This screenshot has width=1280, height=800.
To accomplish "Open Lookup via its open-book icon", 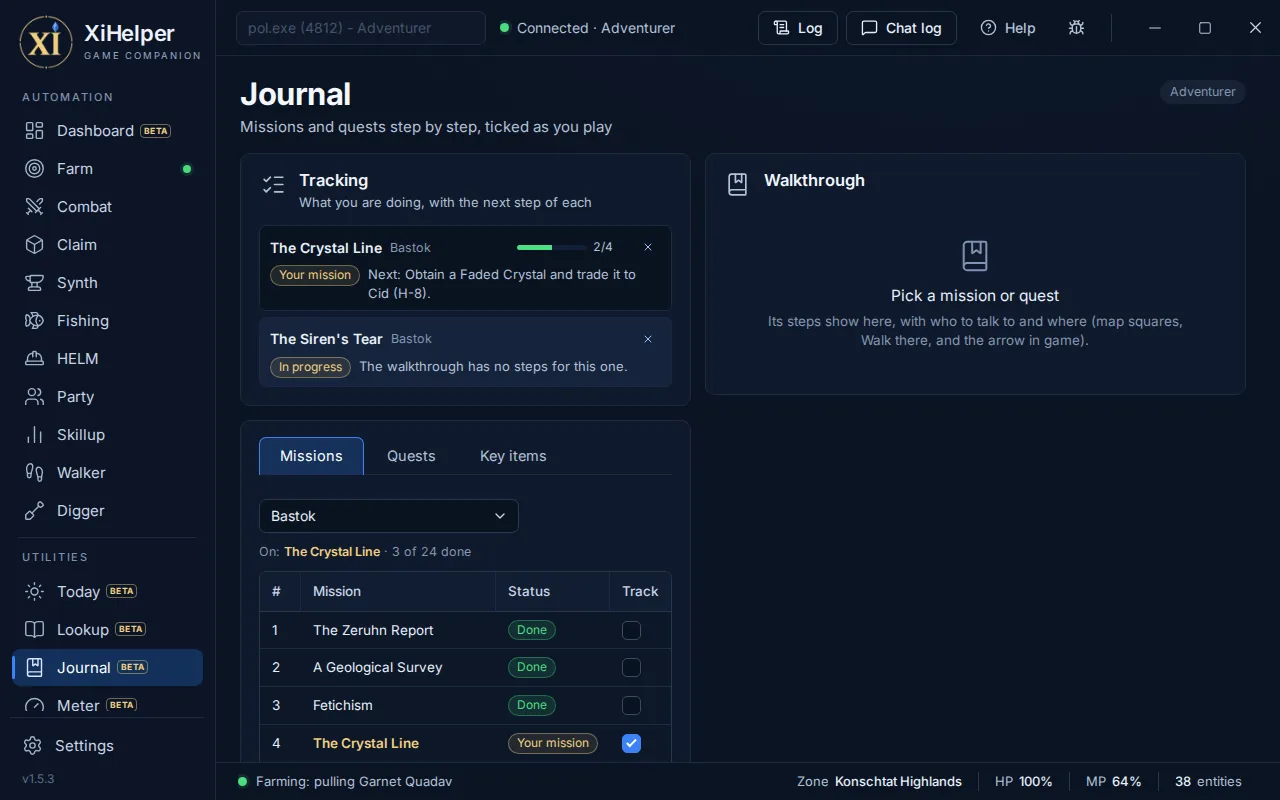I will point(35,630).
